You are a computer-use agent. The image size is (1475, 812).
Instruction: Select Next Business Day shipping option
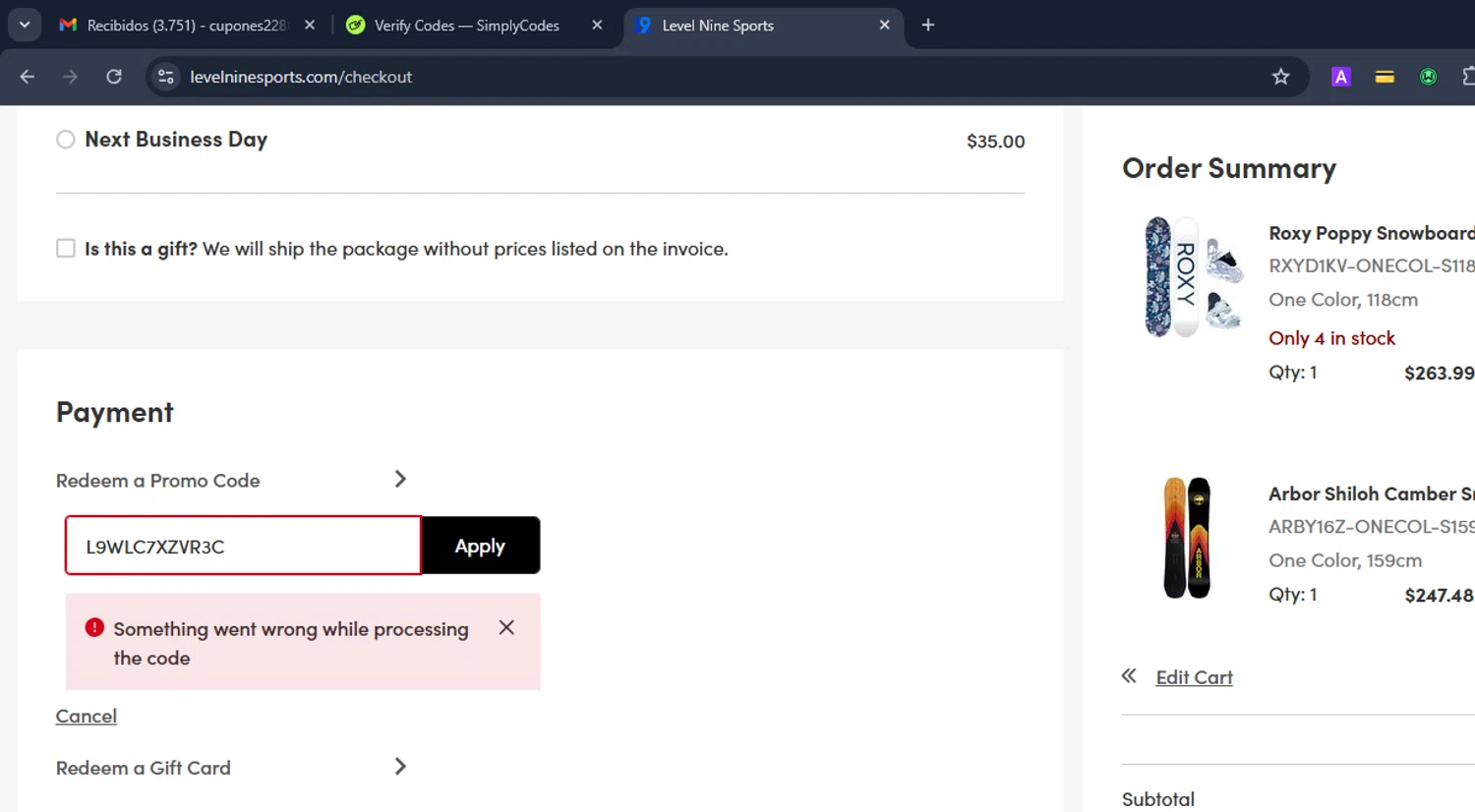coord(66,140)
